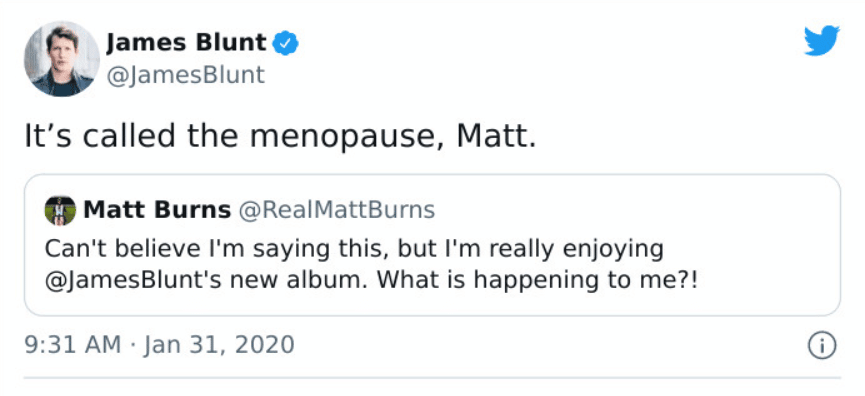Open the @RealMattBurns handle

pos(336,210)
